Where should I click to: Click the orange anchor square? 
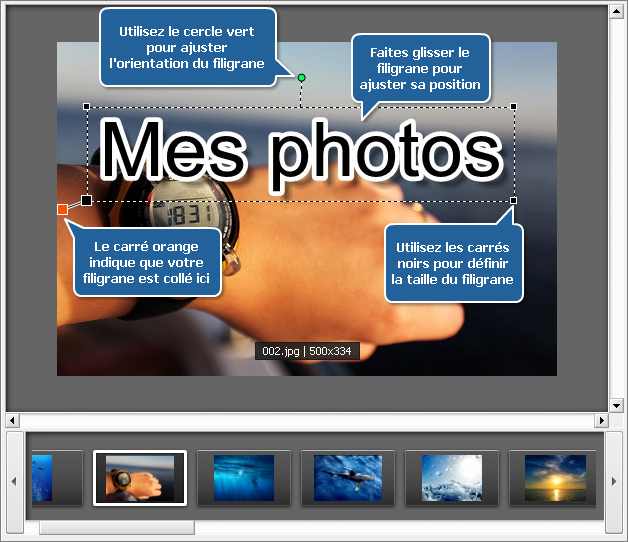(x=62, y=209)
